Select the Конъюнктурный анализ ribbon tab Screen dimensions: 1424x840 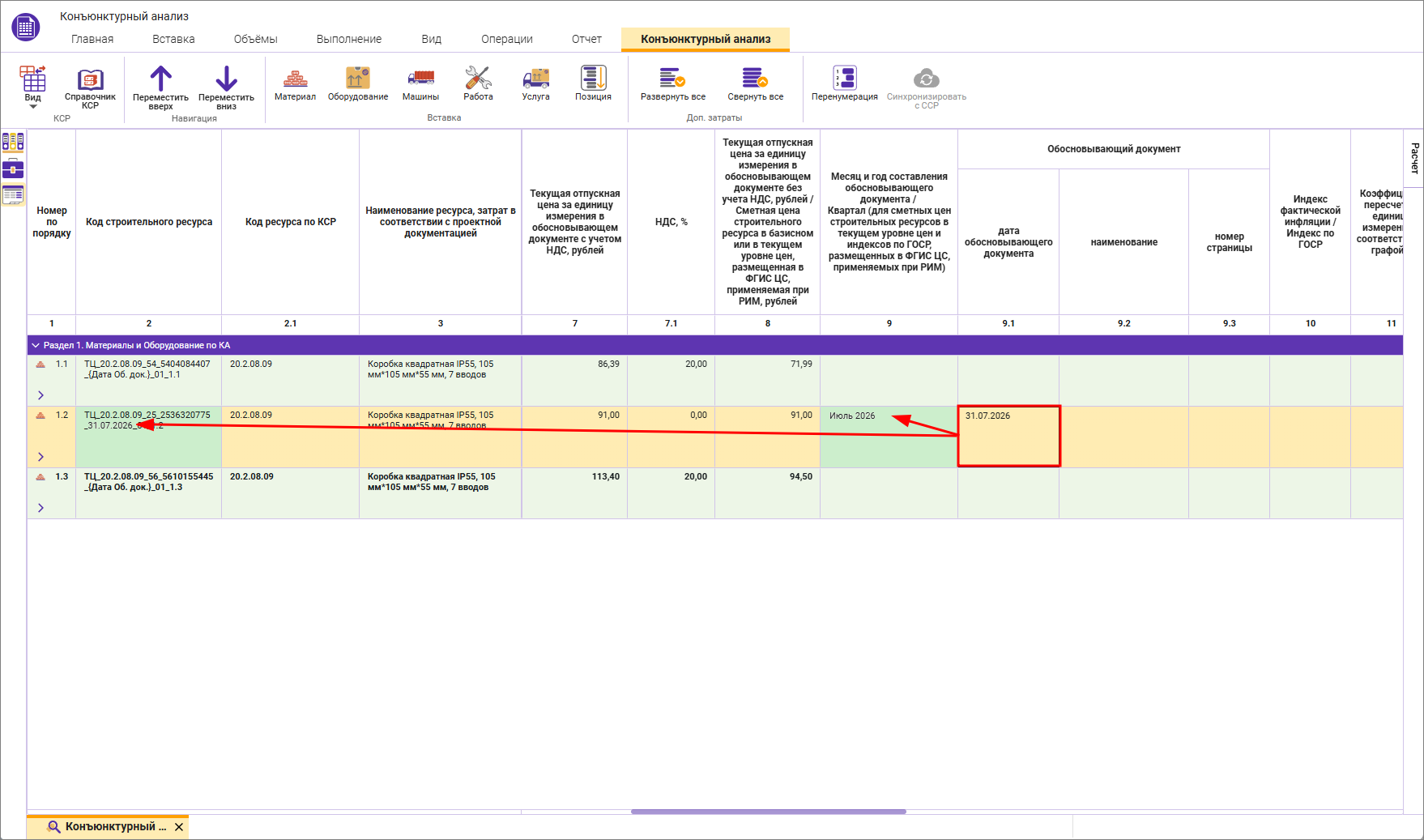706,39
